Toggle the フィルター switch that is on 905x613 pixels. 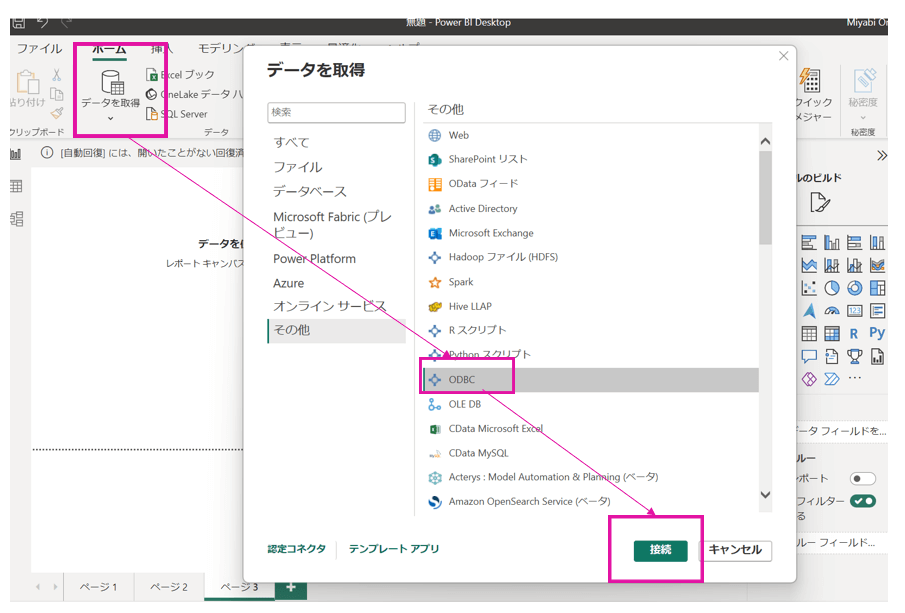[863, 500]
